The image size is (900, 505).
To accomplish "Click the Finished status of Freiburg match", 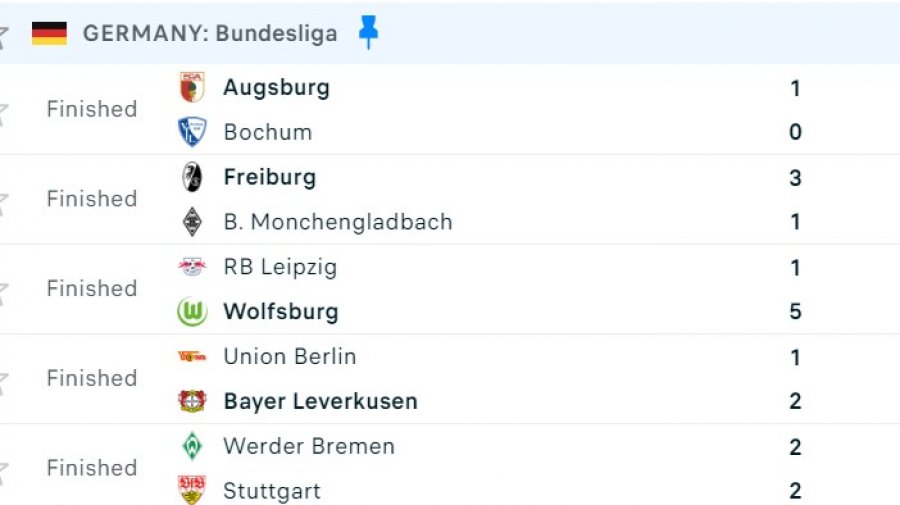I will [x=92, y=199].
